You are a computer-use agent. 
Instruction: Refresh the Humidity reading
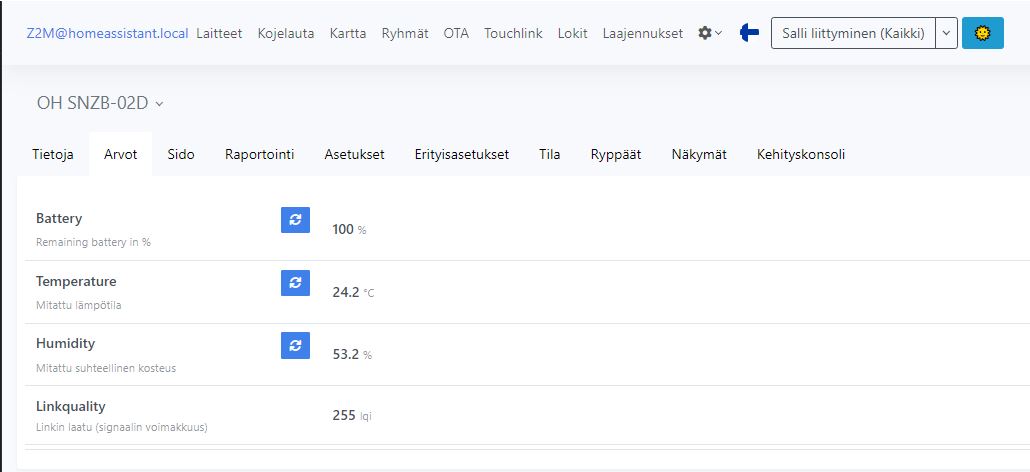[295, 345]
